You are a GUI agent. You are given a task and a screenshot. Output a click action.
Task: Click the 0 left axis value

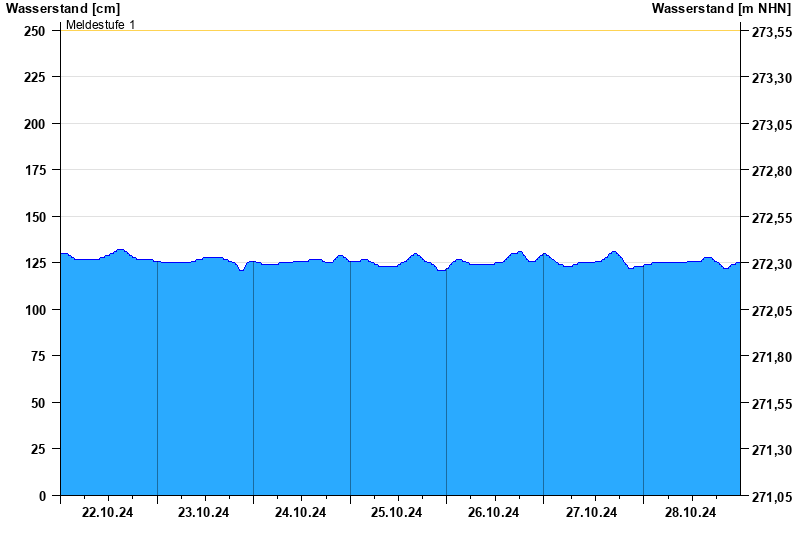(x=42, y=496)
